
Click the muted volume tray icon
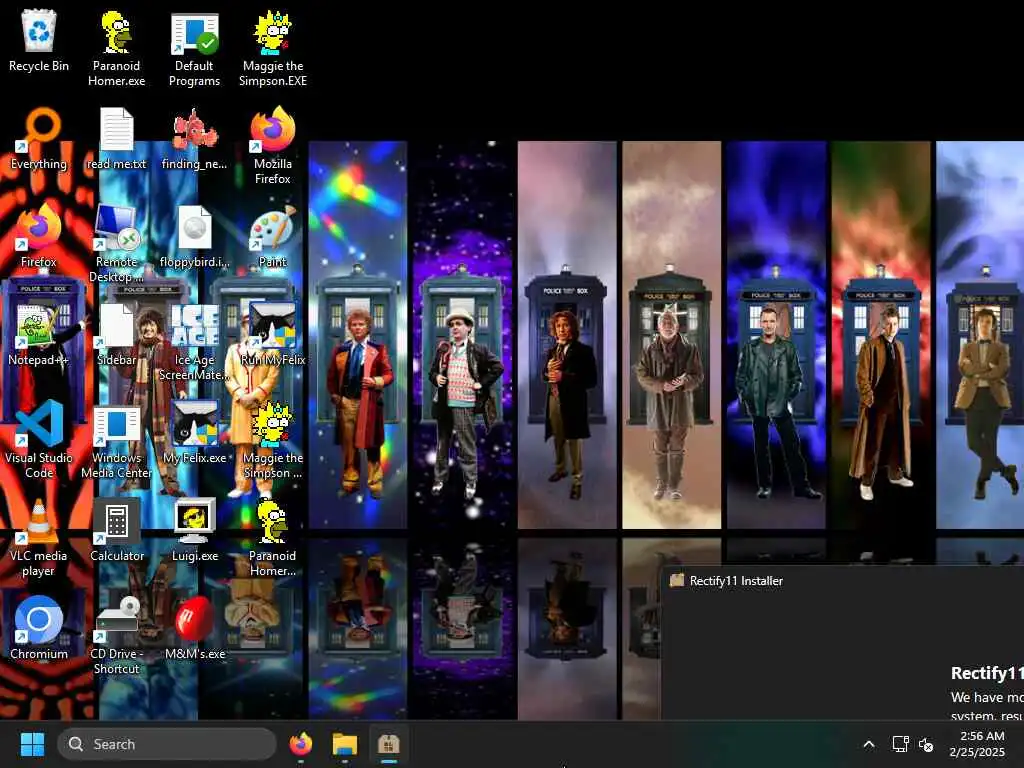tap(925, 744)
